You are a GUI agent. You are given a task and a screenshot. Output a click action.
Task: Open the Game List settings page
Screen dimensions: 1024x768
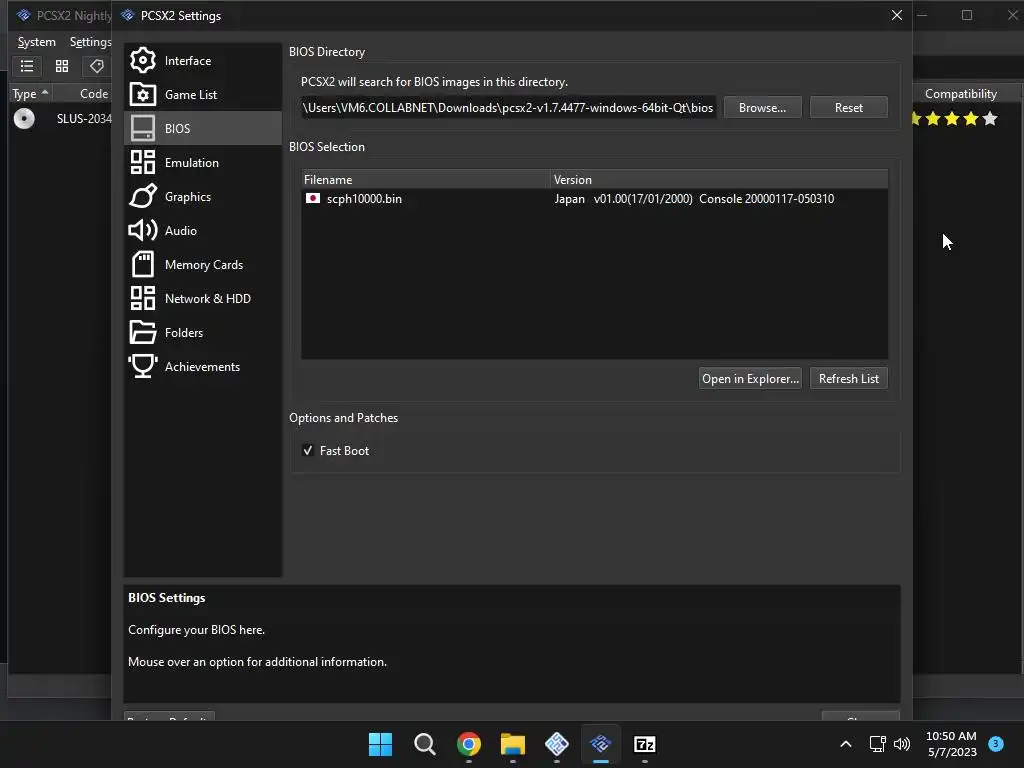[202, 95]
